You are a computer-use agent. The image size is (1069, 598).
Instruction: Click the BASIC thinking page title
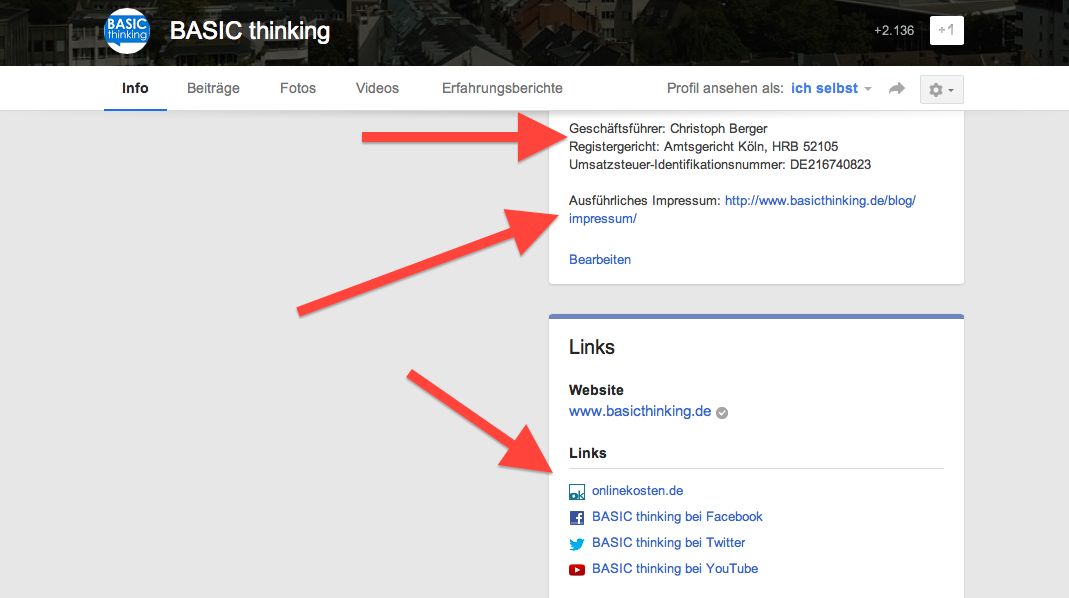250,31
